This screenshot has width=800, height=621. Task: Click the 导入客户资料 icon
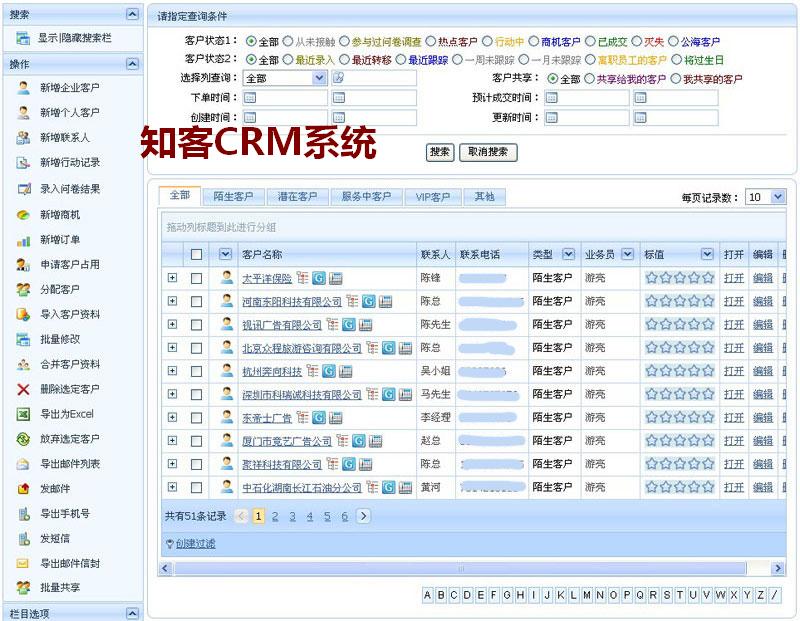click(x=23, y=314)
